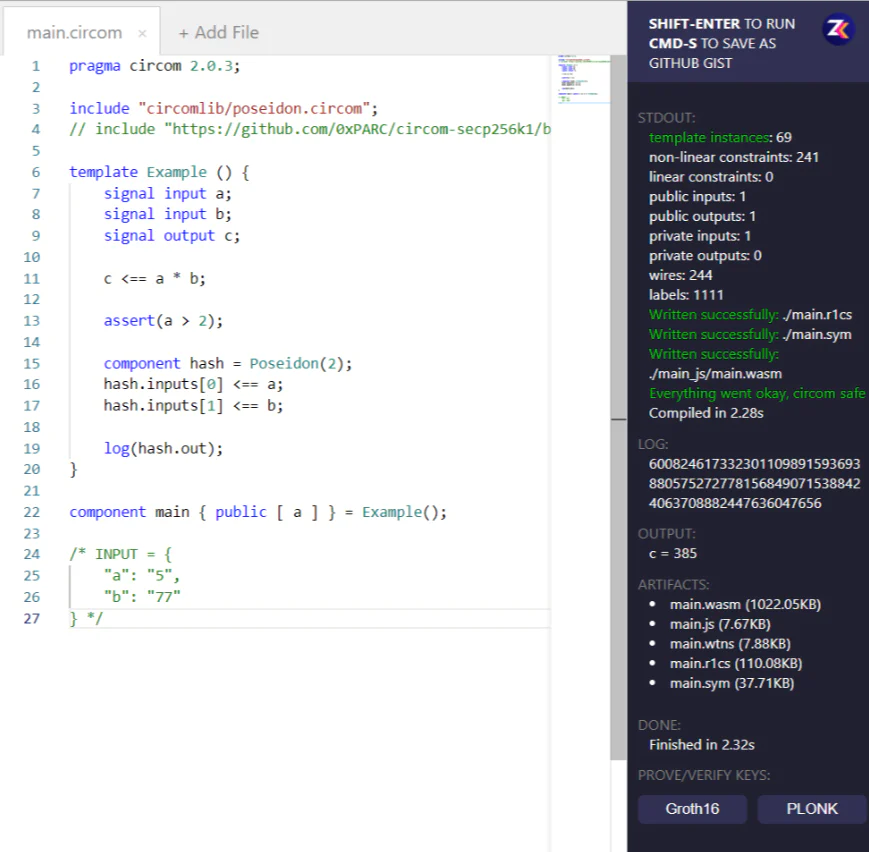Click the 'Compiled in 2.28s' text
This screenshot has height=852, width=869.
point(706,413)
